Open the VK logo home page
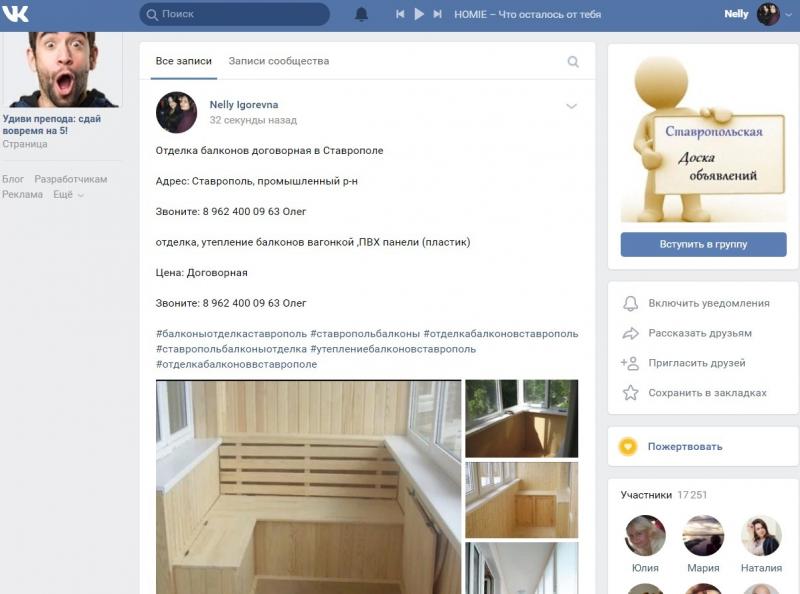The width and height of the screenshot is (800, 594). click(15, 13)
